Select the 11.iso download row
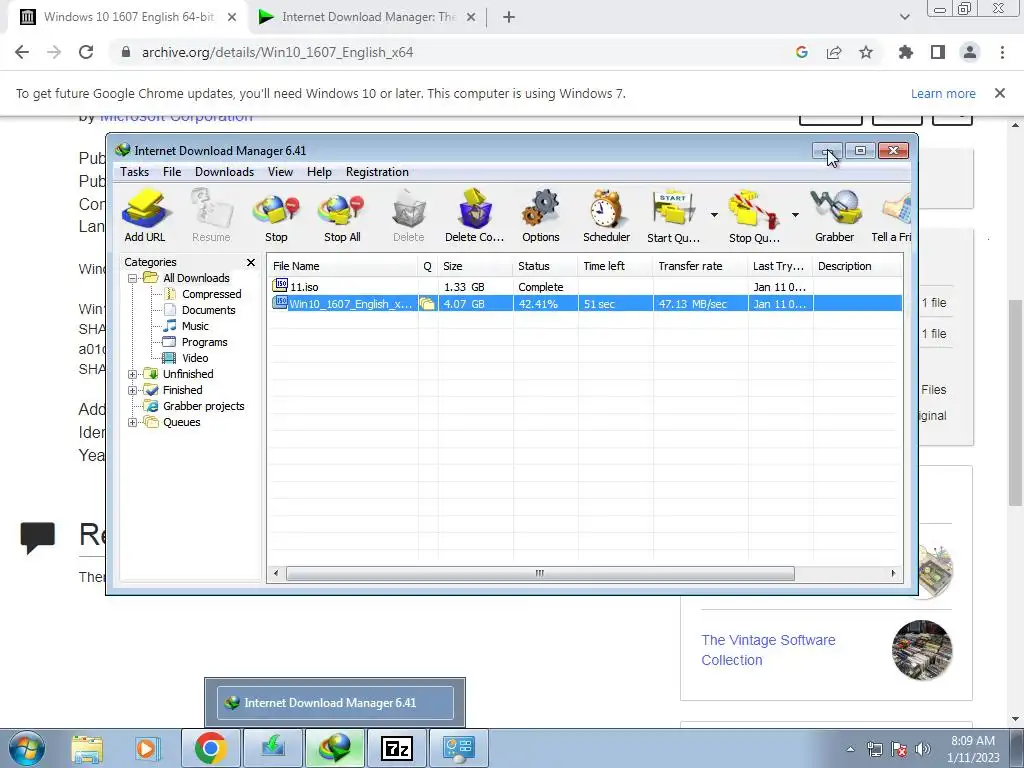This screenshot has height=768, width=1024. coord(586,287)
